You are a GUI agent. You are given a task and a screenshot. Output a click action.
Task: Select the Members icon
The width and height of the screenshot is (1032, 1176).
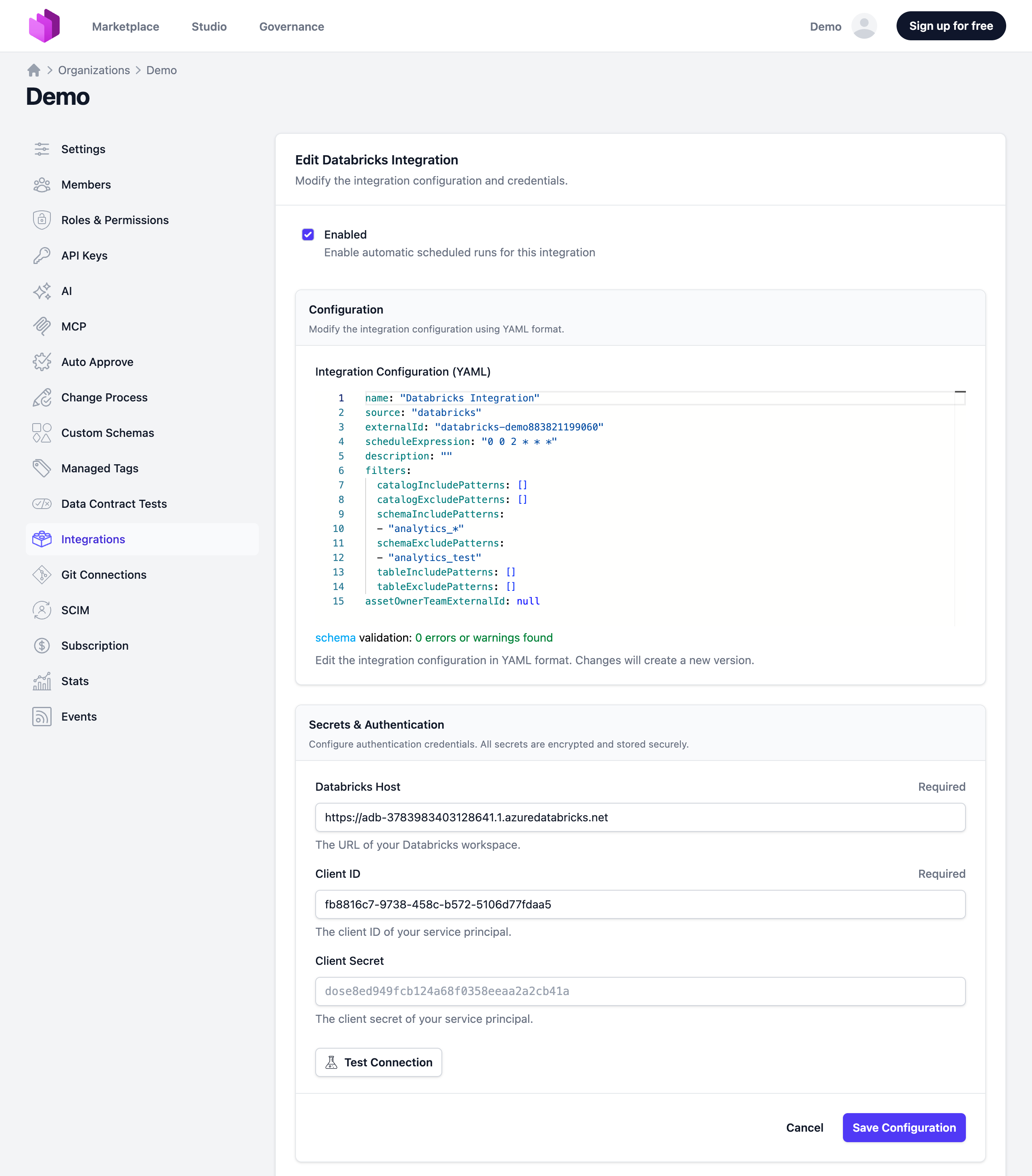point(42,185)
